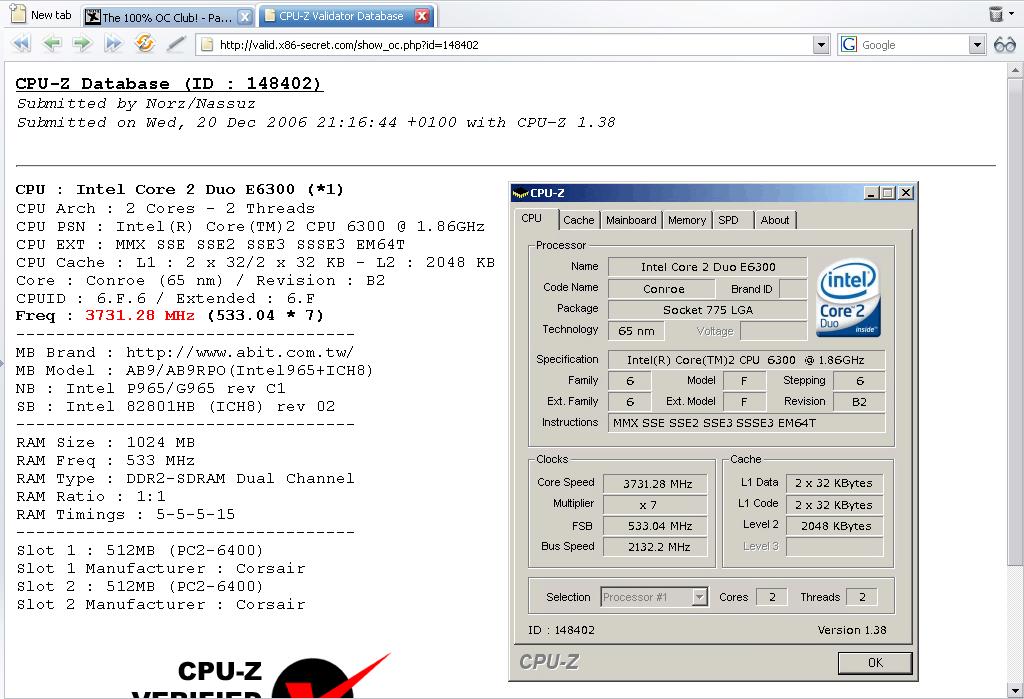The image size is (1024, 699).
Task: Go back with the green Back arrow
Action: [52, 44]
